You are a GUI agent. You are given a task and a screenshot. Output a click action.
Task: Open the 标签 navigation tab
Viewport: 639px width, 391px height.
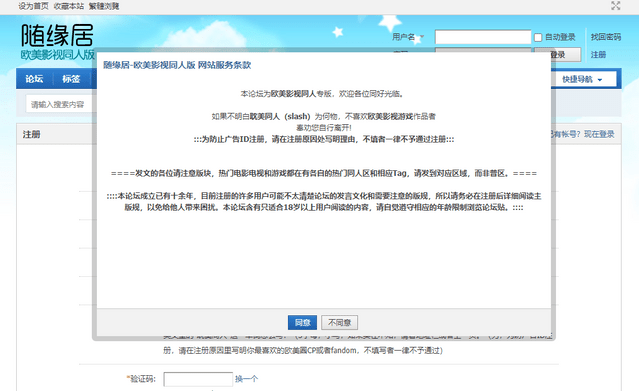[71, 79]
